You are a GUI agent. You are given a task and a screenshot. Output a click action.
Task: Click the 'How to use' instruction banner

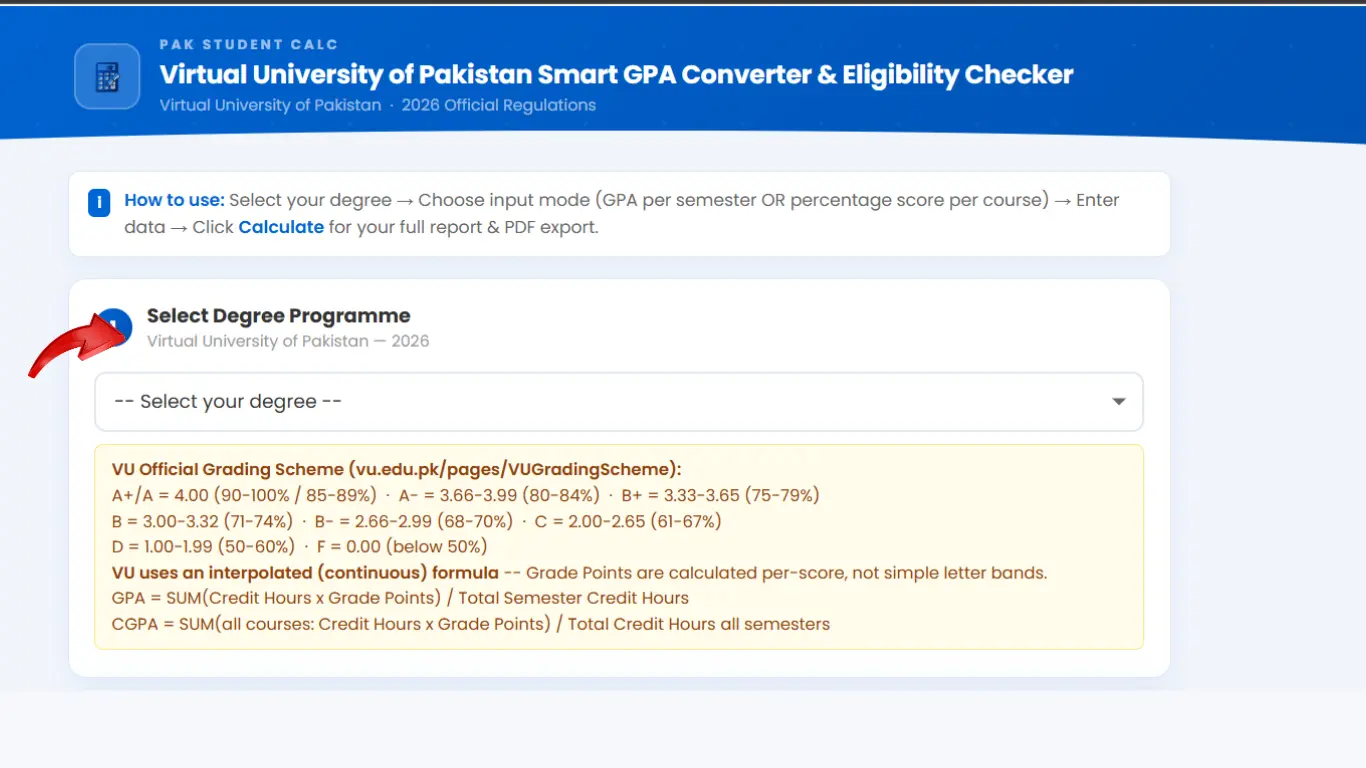(618, 213)
